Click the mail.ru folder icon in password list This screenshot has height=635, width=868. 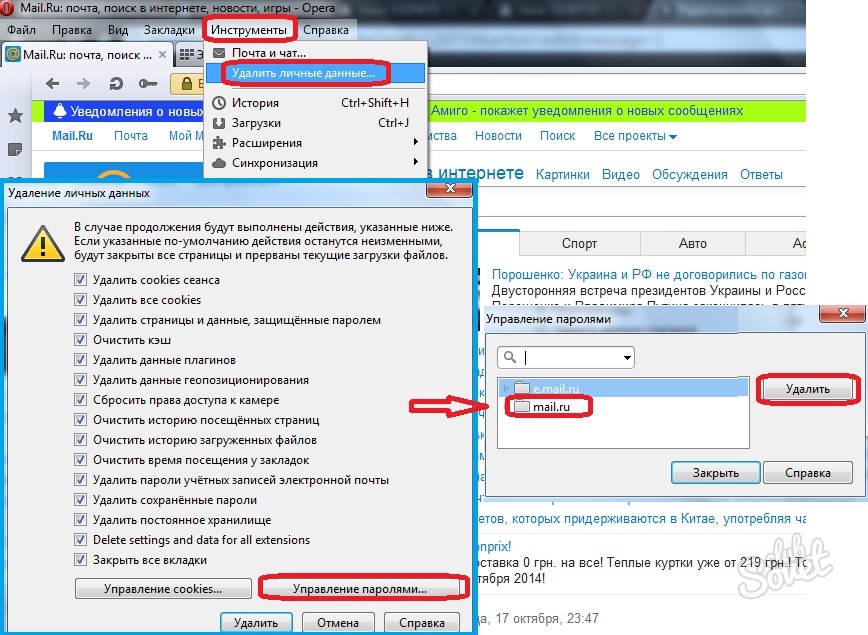click(x=520, y=407)
